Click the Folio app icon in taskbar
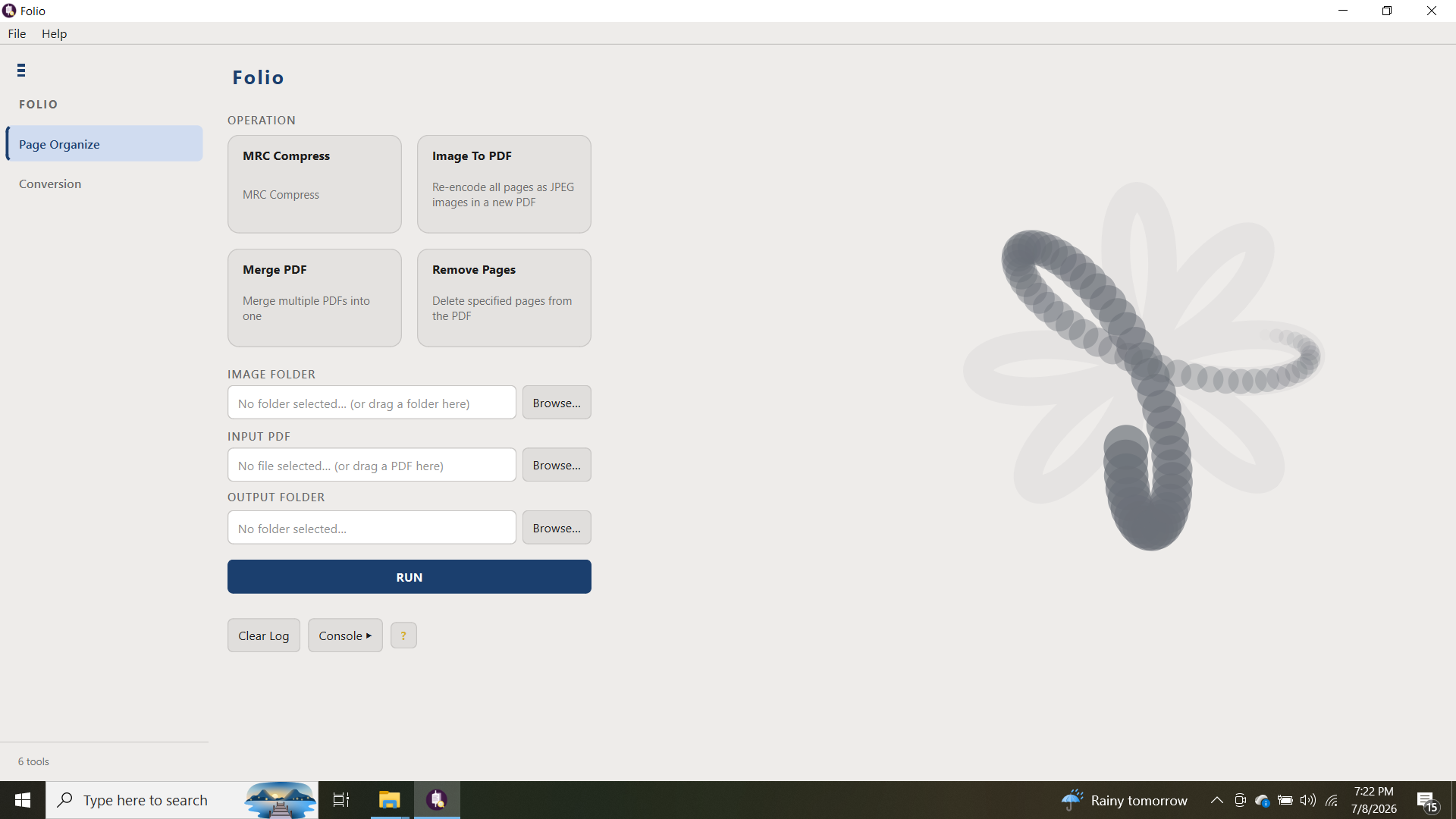Viewport: 1456px width, 819px height. 437,800
